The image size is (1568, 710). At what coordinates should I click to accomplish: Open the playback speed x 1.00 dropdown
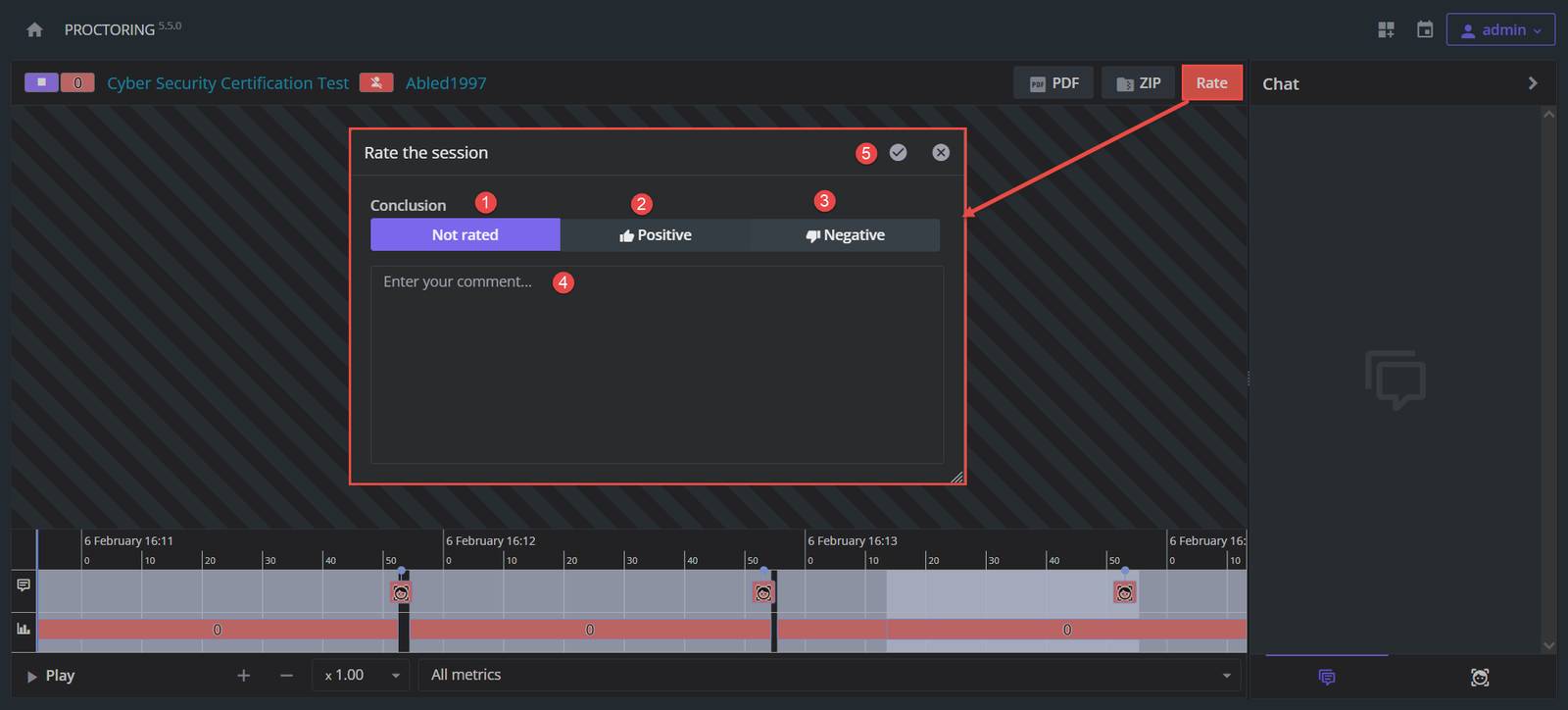(x=361, y=676)
